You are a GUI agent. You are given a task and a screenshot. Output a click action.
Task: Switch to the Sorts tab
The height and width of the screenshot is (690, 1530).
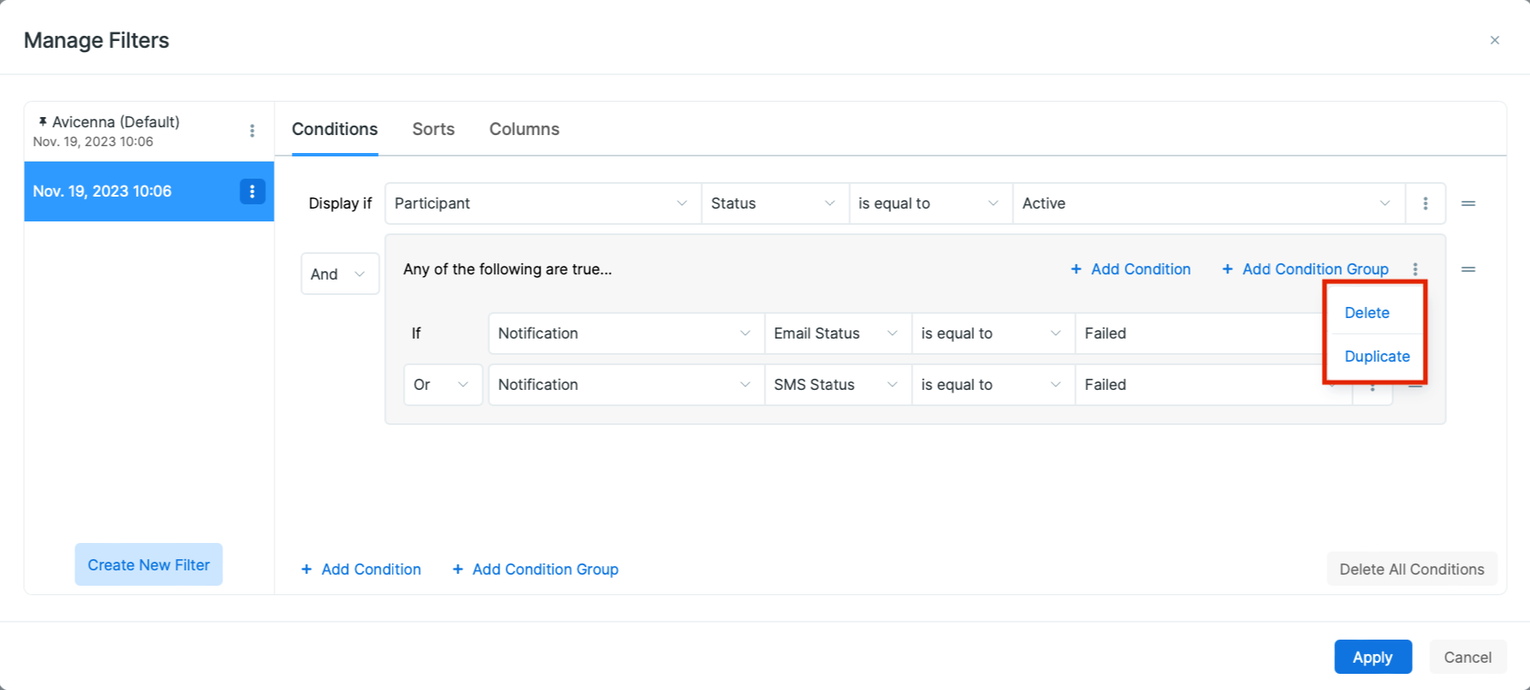pyautogui.click(x=433, y=129)
